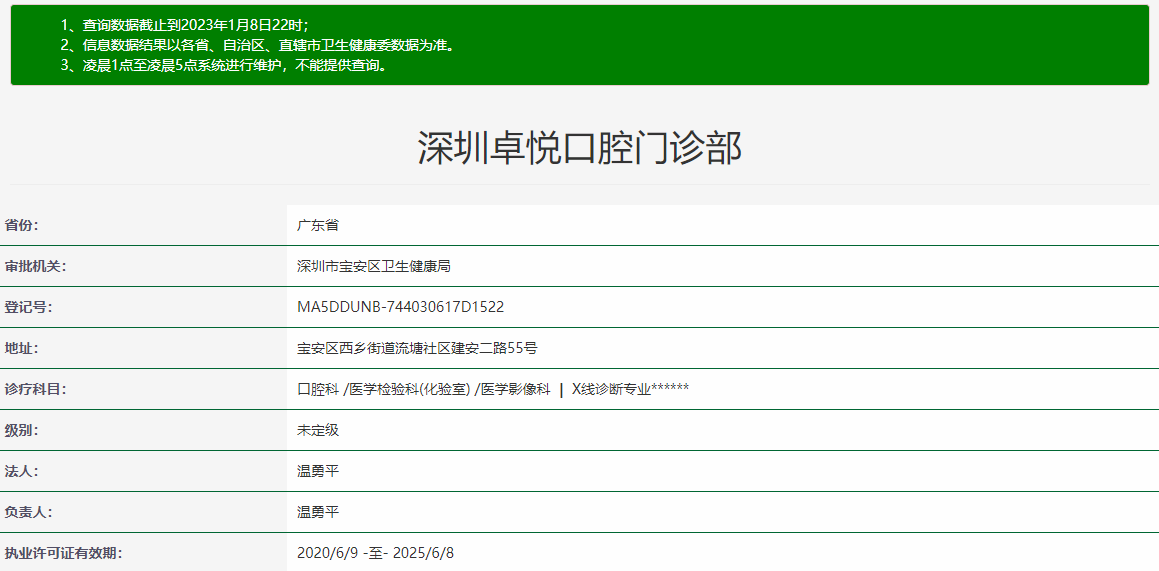This screenshot has height=571, width=1159.
Task: Select 温勇平 in the 负责人 row
Action: click(318, 512)
